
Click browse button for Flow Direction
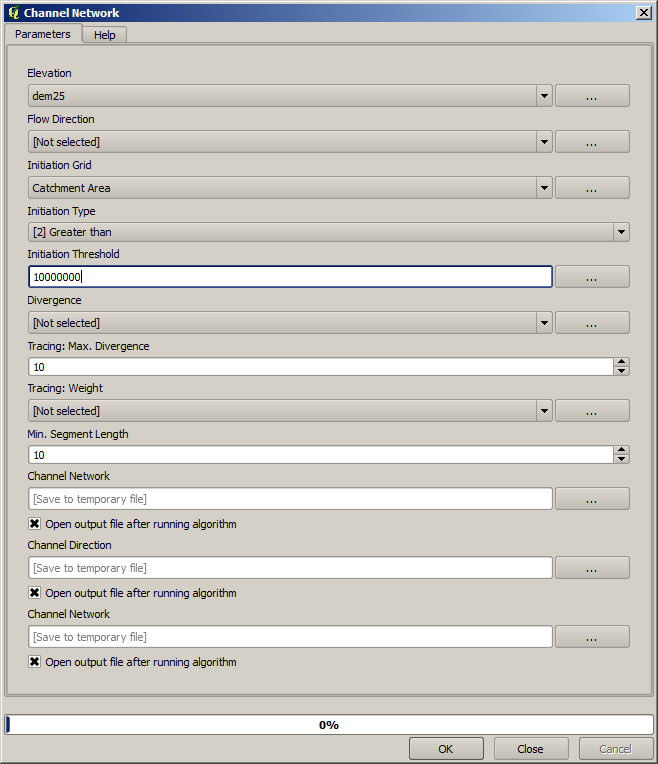click(x=591, y=142)
